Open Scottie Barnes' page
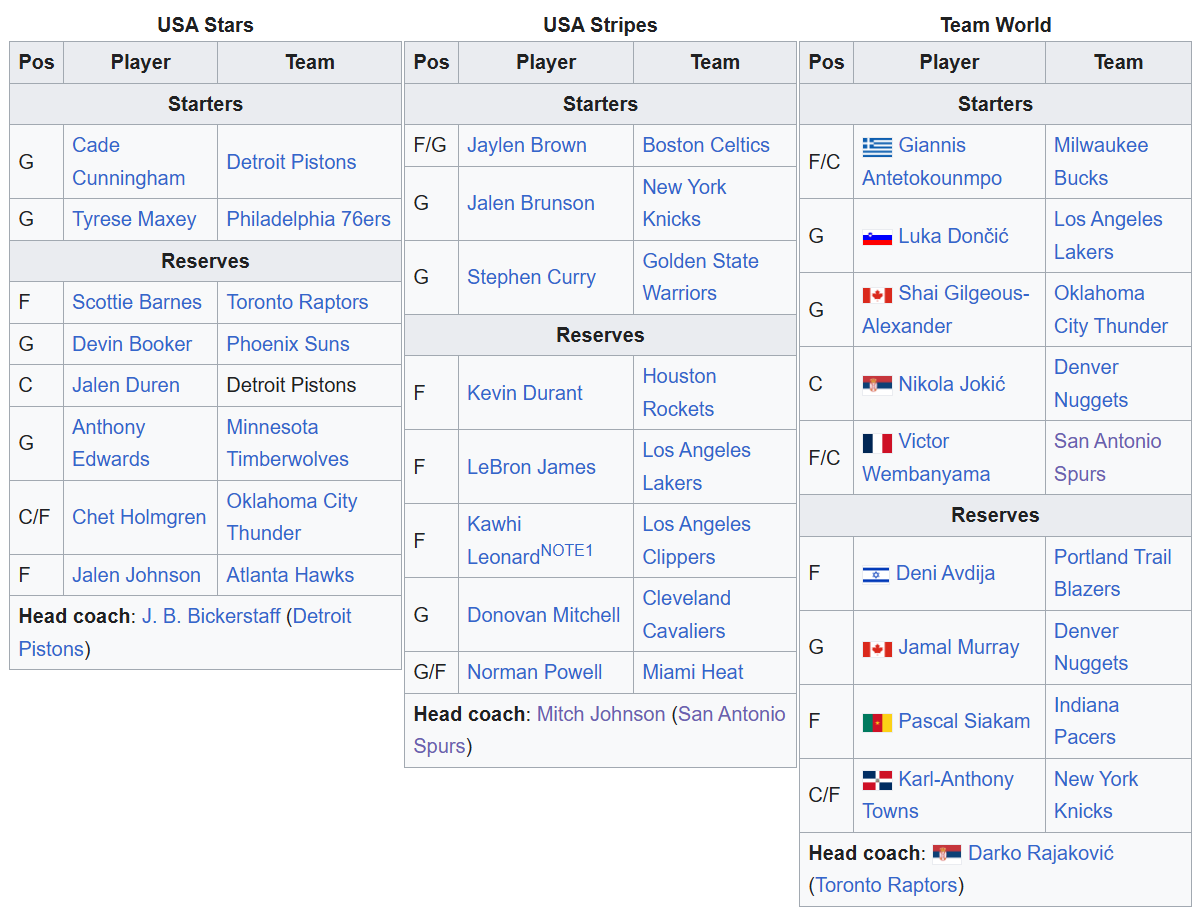Screen dimensions: 1204x916 pyautogui.click(x=137, y=302)
